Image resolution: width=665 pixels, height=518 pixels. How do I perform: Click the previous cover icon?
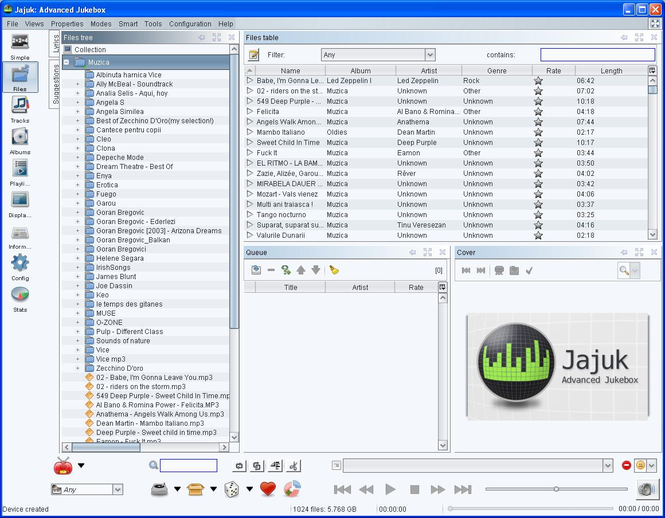[x=466, y=270]
